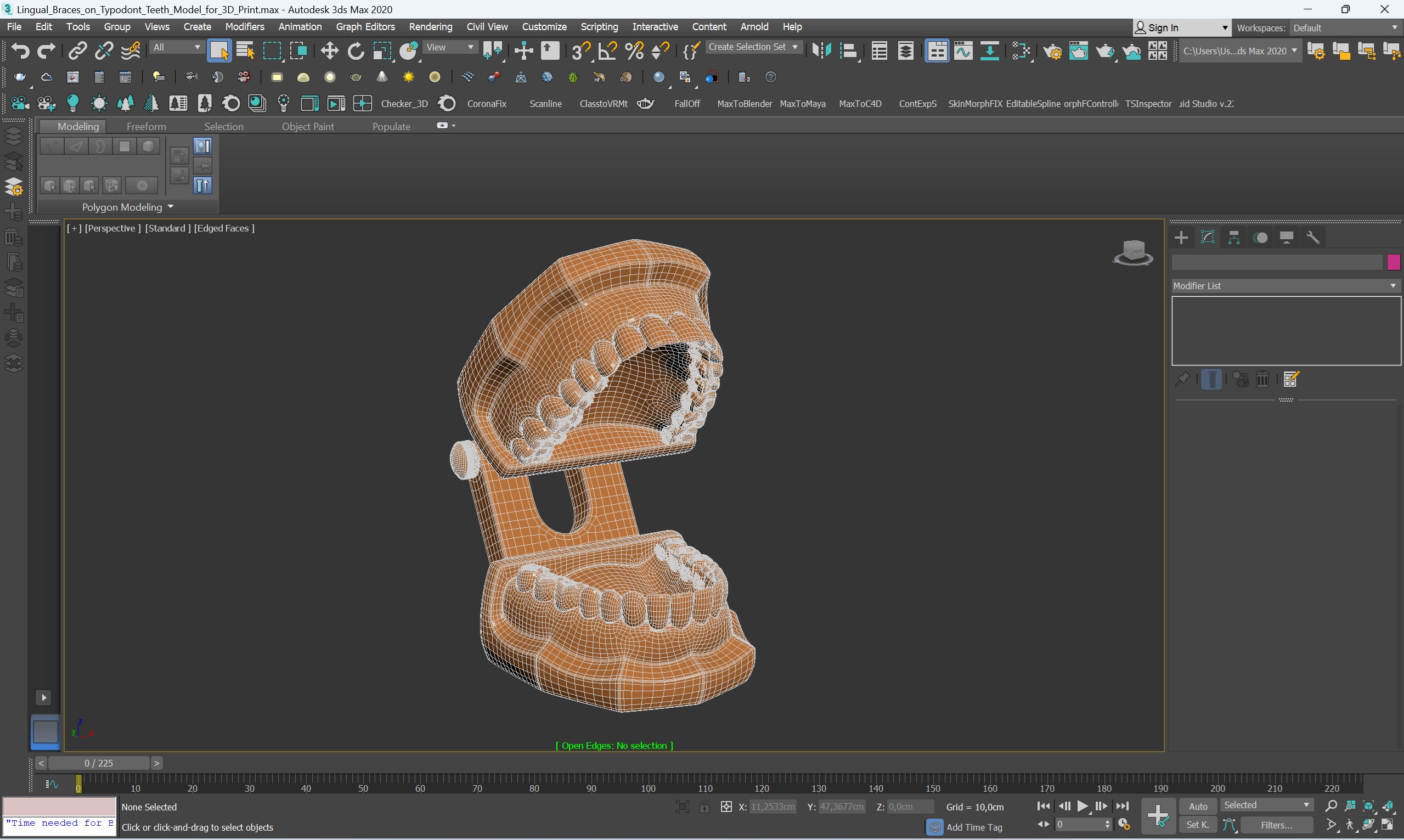Toggle the Window/Crossing selection mode
The image size is (1404, 840).
point(298,51)
